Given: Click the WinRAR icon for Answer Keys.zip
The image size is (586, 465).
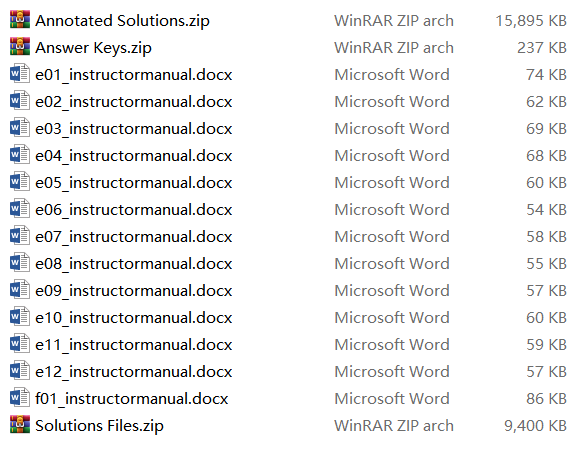Looking at the screenshot, I should point(20,47).
